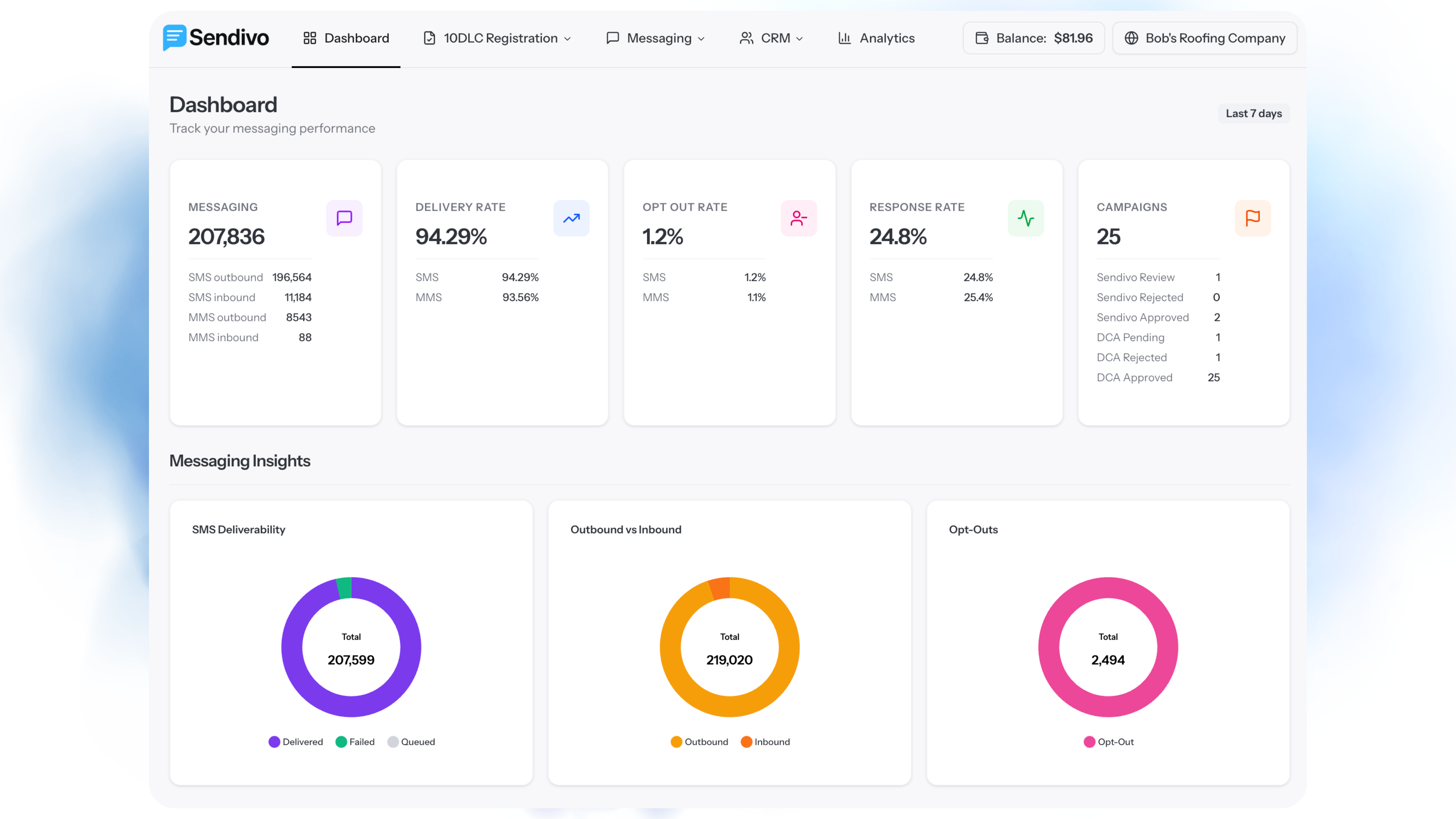Toggle the Delivered legend item
Screen dimensions: 1456x819
[296, 741]
